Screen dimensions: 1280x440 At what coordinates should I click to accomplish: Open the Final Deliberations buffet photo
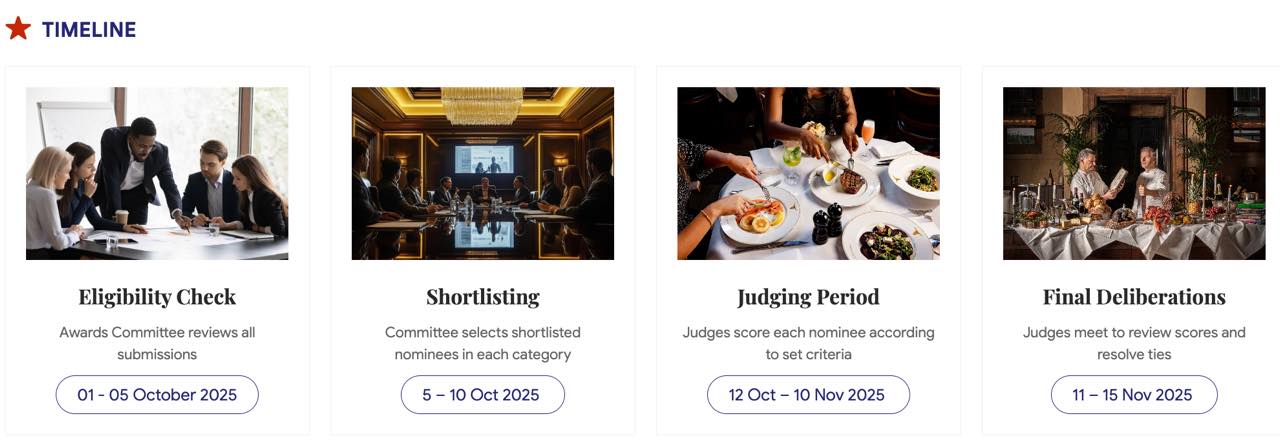pyautogui.click(x=1134, y=173)
